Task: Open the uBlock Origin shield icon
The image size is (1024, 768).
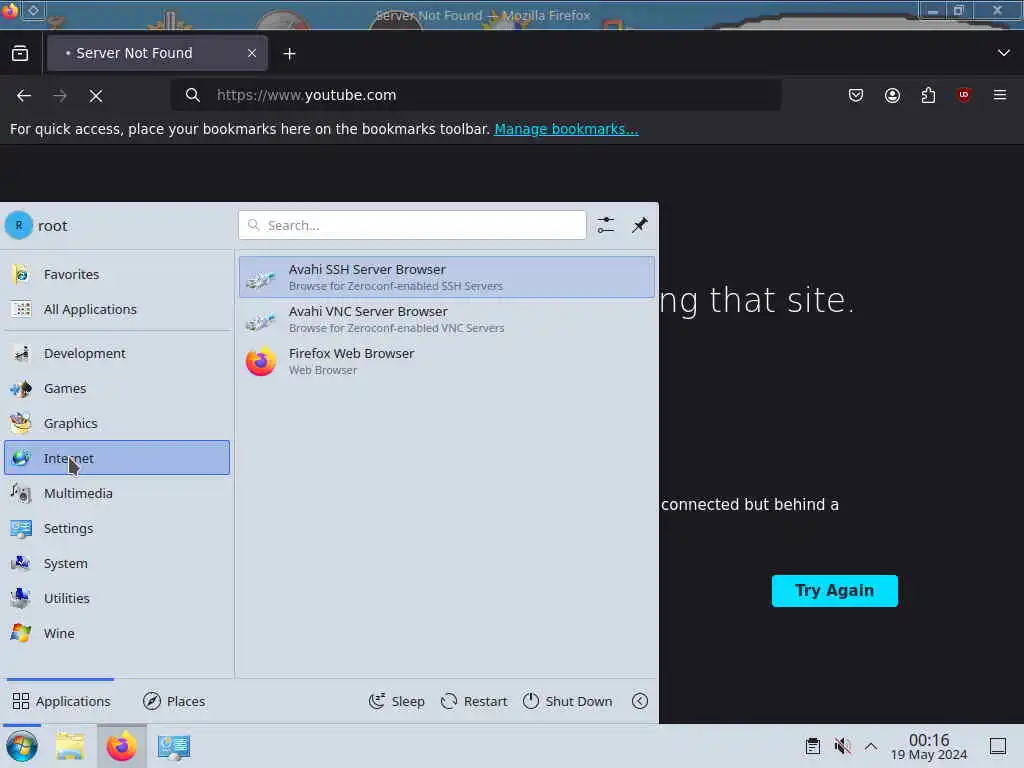Action: (x=964, y=95)
